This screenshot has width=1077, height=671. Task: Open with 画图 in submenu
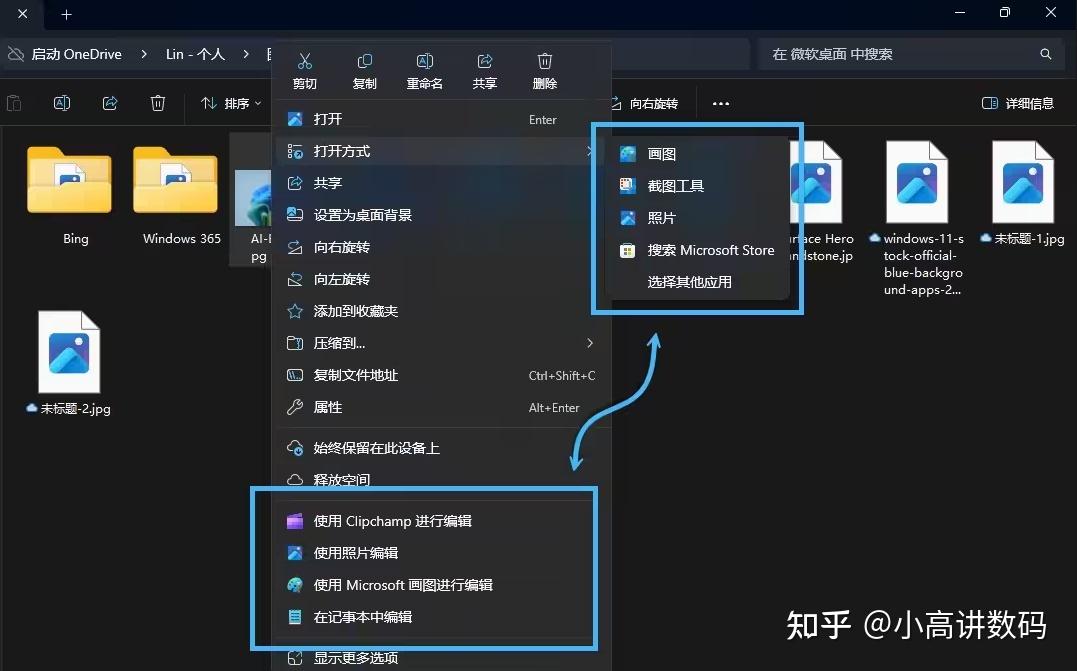coord(698,154)
